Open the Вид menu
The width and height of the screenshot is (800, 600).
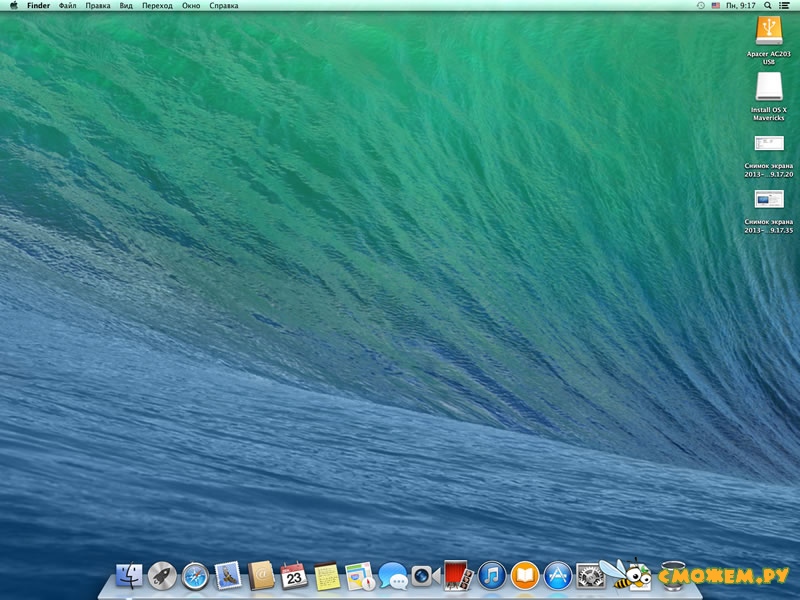[x=126, y=6]
